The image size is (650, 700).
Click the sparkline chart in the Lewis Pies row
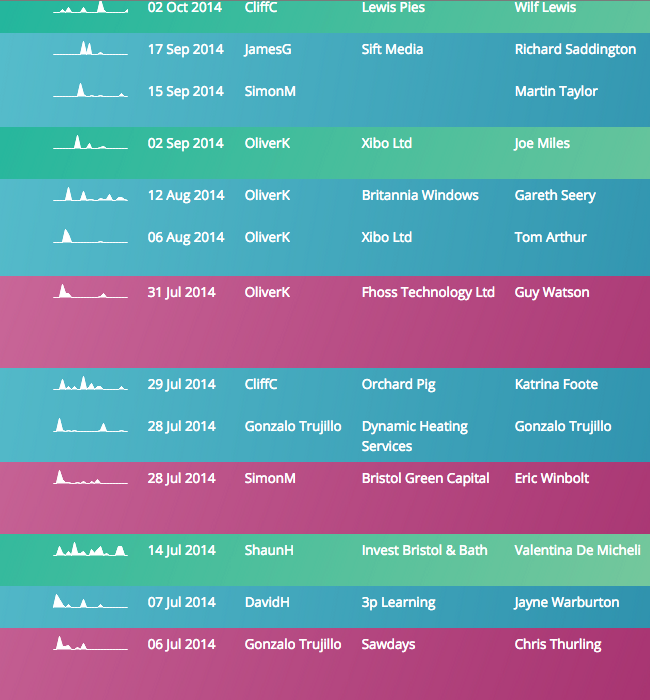90,7
